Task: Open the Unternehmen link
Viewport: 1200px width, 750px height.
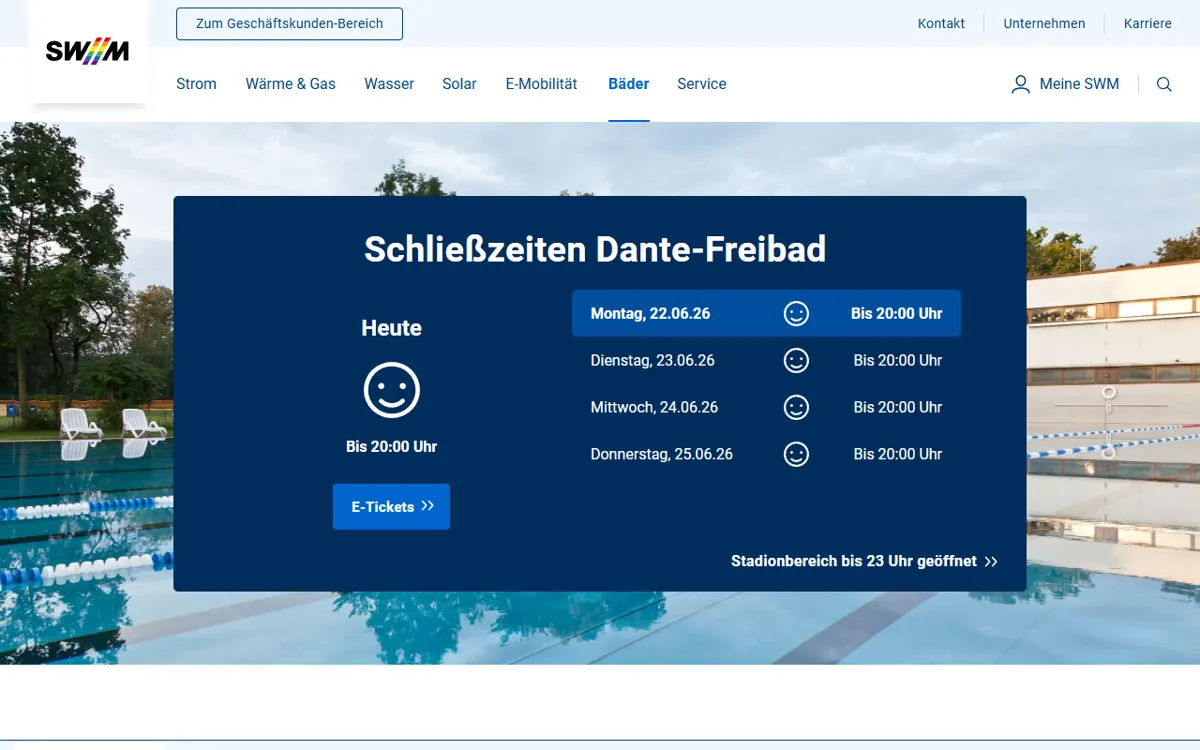Action: click(1044, 24)
